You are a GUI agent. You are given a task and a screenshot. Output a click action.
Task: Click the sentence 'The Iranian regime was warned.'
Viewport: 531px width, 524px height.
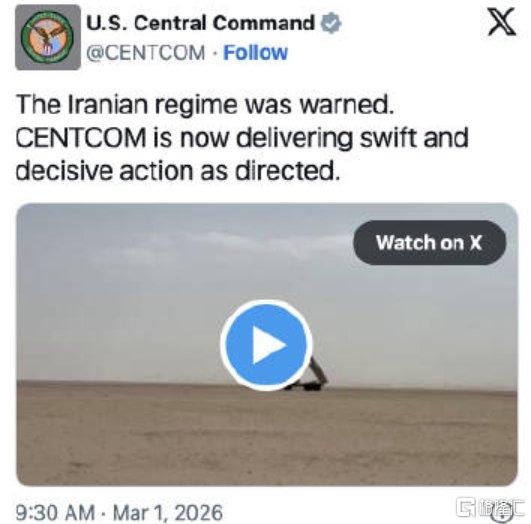pos(205,104)
